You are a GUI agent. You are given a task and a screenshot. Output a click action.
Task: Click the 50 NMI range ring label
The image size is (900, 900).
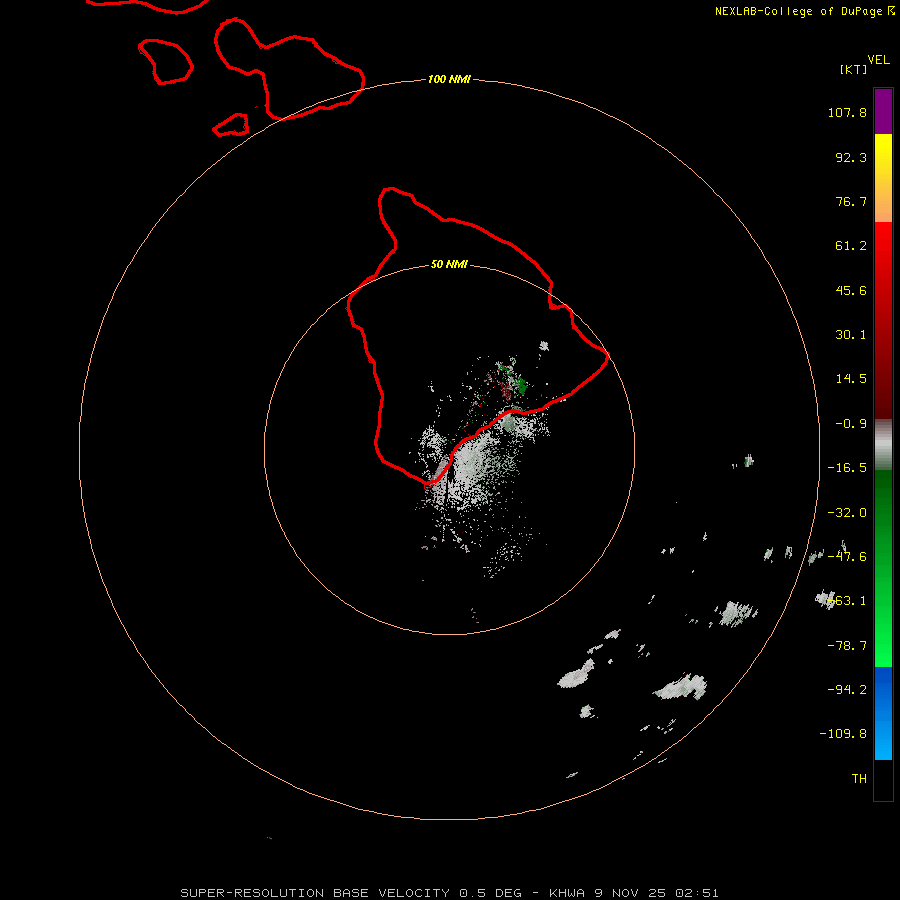click(x=449, y=264)
